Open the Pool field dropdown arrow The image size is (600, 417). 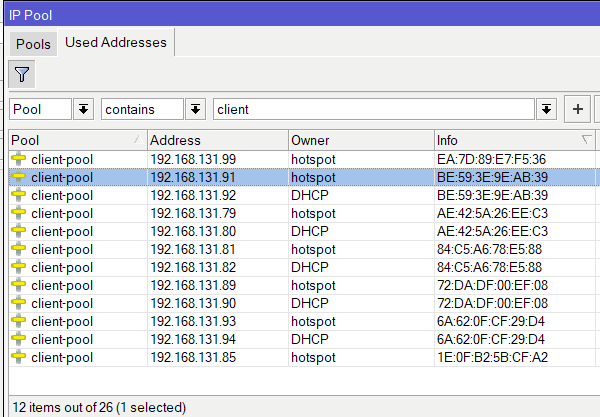(x=83, y=109)
